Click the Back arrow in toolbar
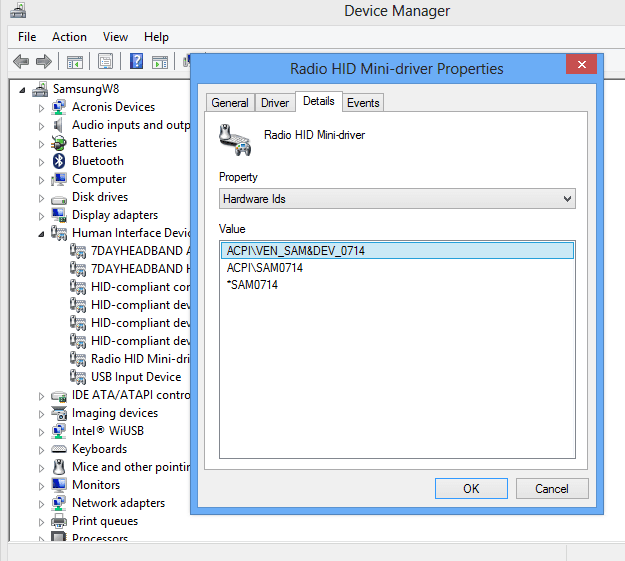This screenshot has width=625, height=561. coord(21,62)
